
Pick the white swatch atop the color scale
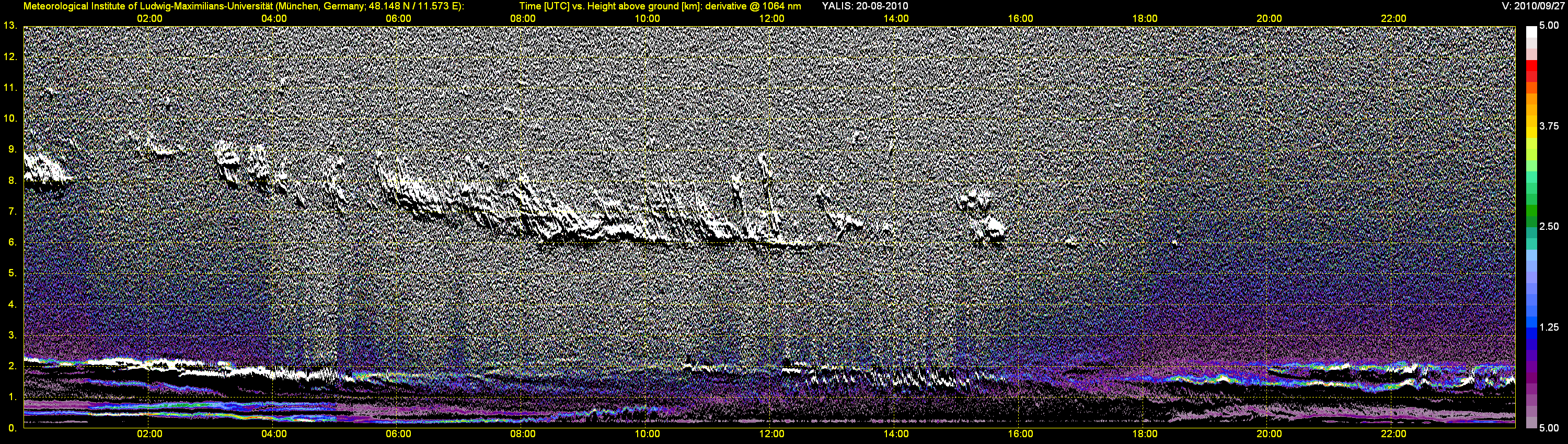(1531, 32)
